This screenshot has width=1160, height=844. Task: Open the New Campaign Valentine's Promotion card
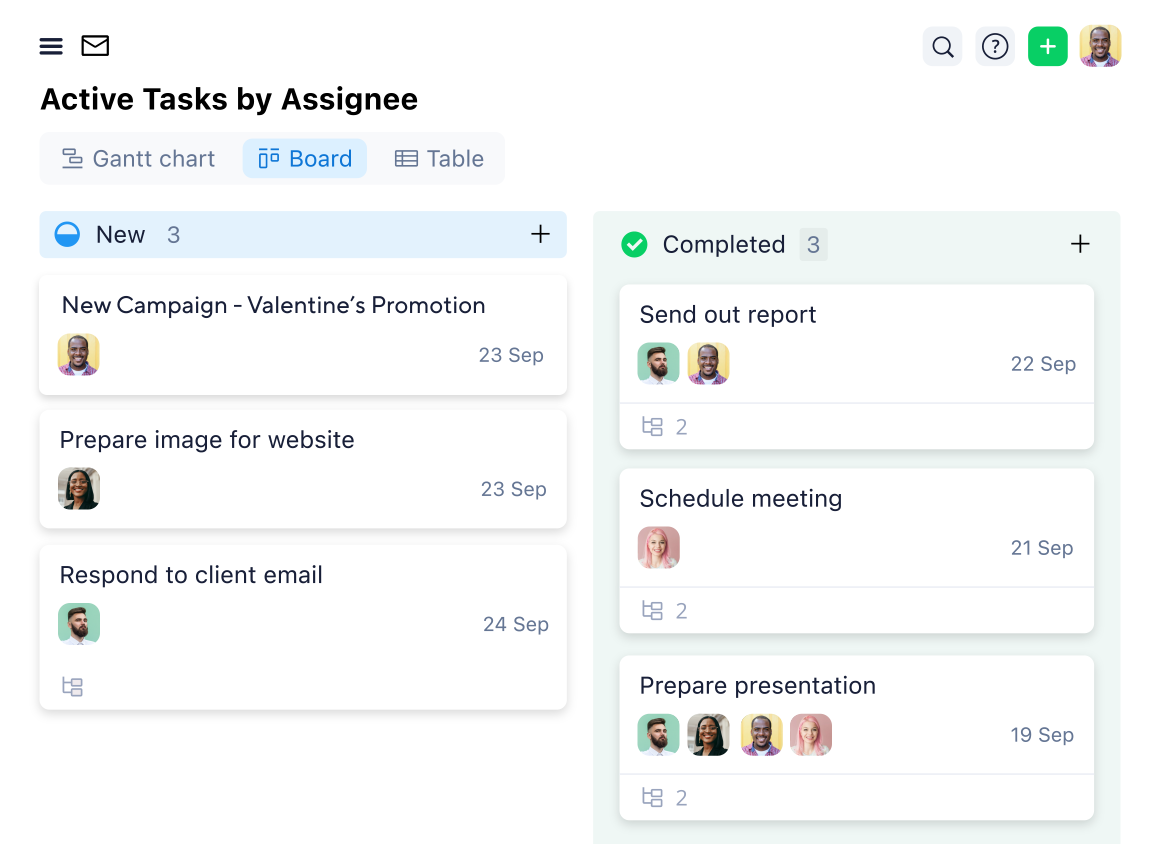(303, 335)
